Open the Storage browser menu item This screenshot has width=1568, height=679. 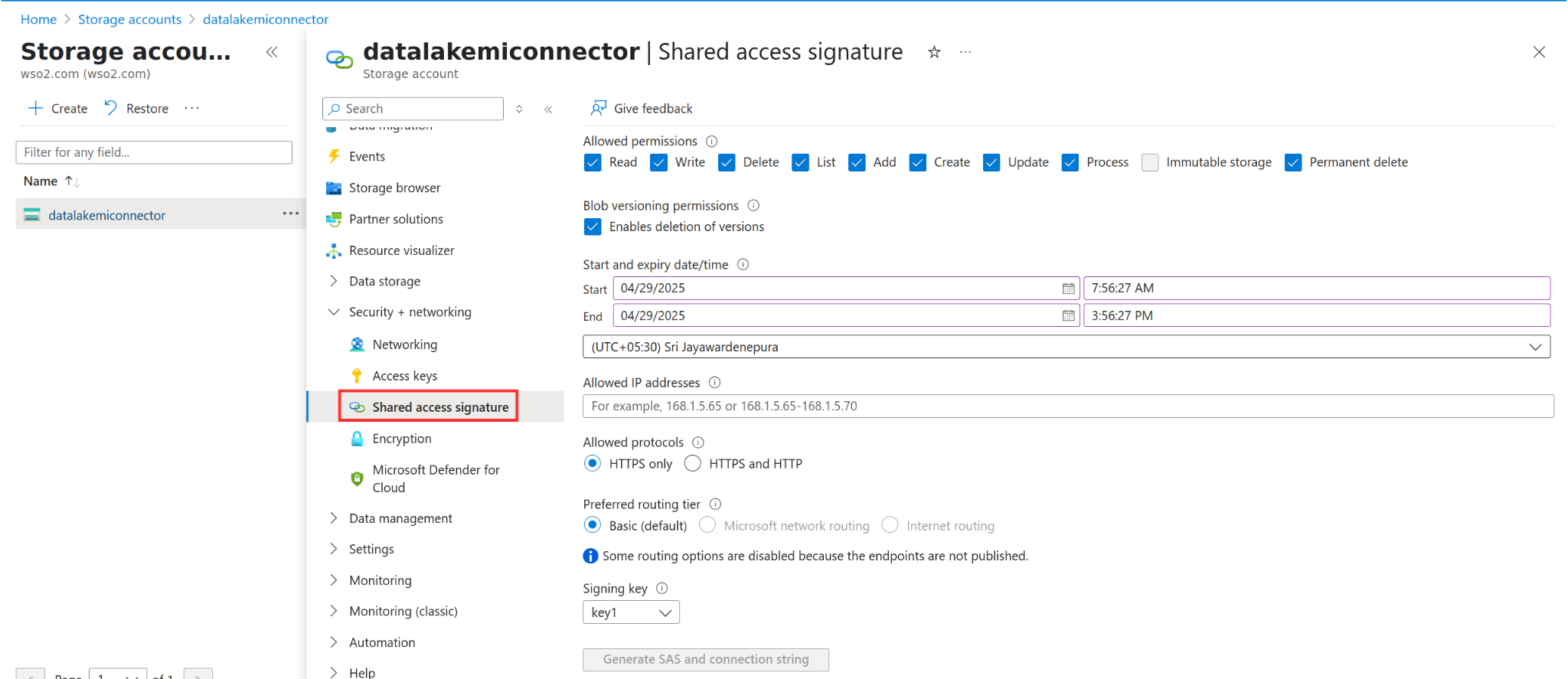[x=394, y=188]
